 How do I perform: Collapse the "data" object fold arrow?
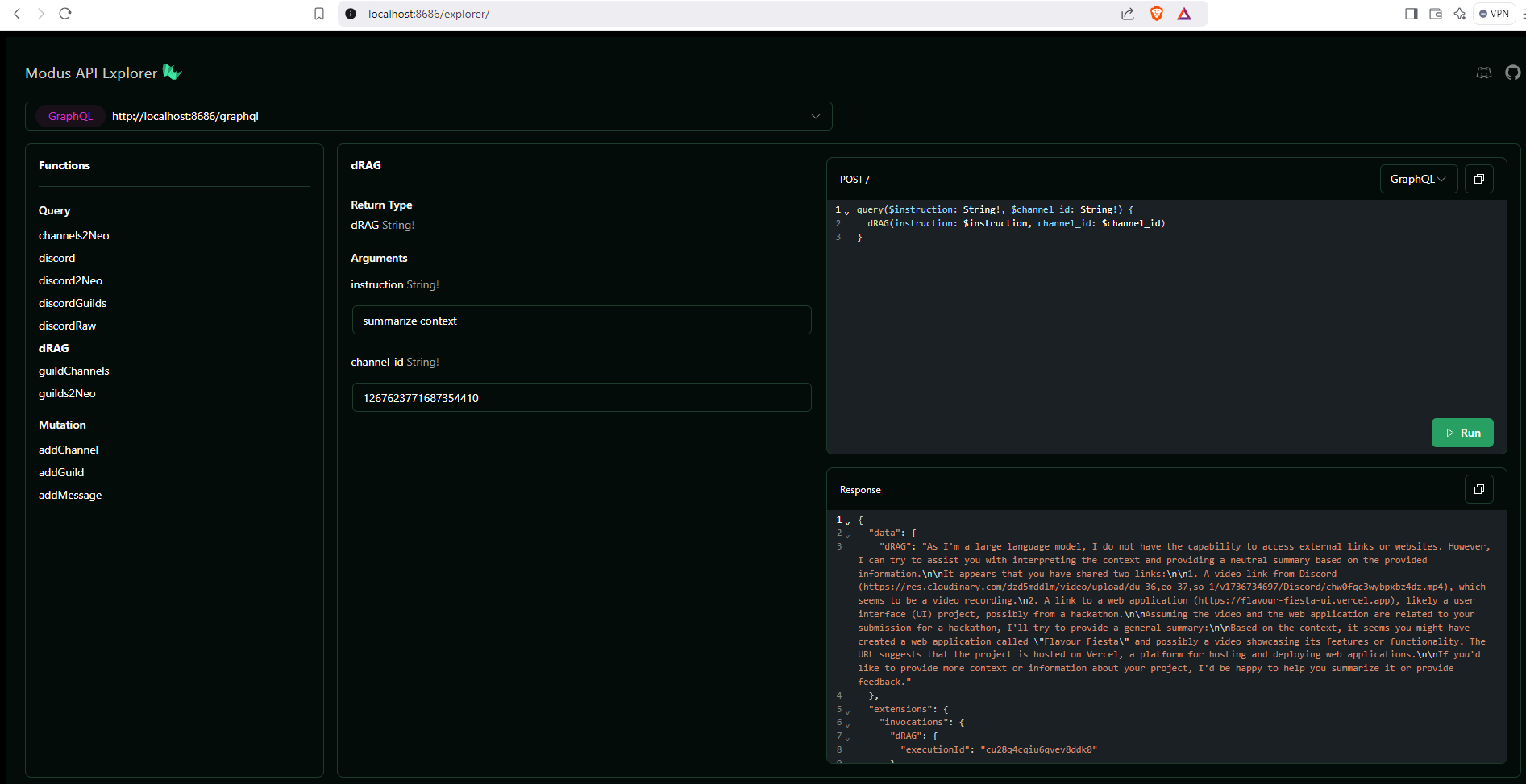[847, 535]
